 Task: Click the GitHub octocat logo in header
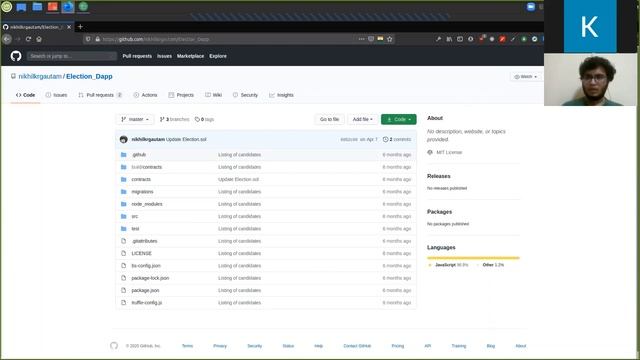click(16, 56)
